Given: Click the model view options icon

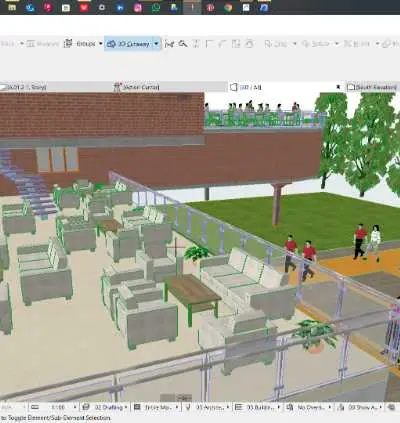Looking at the screenshot, I should pyautogui.click(x=239, y=407).
